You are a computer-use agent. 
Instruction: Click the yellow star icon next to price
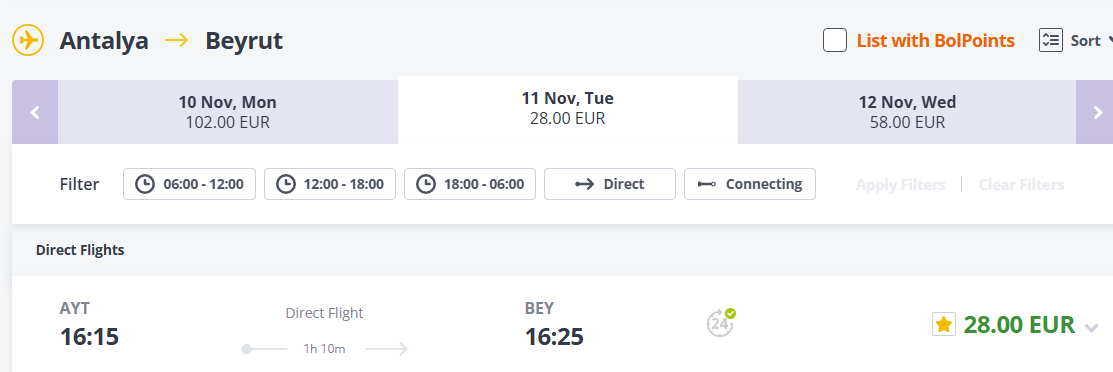tap(943, 324)
